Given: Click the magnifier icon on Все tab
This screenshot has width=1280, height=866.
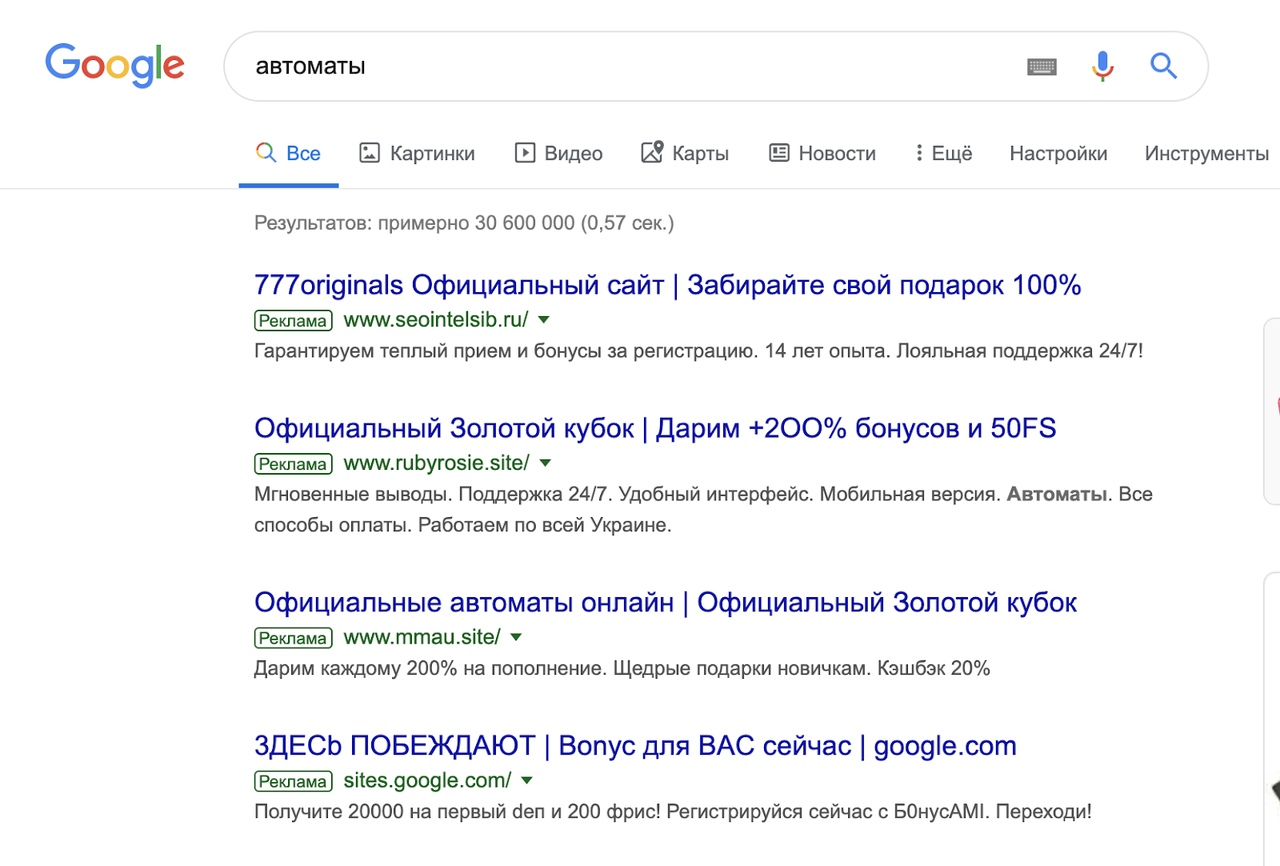Looking at the screenshot, I should (265, 153).
